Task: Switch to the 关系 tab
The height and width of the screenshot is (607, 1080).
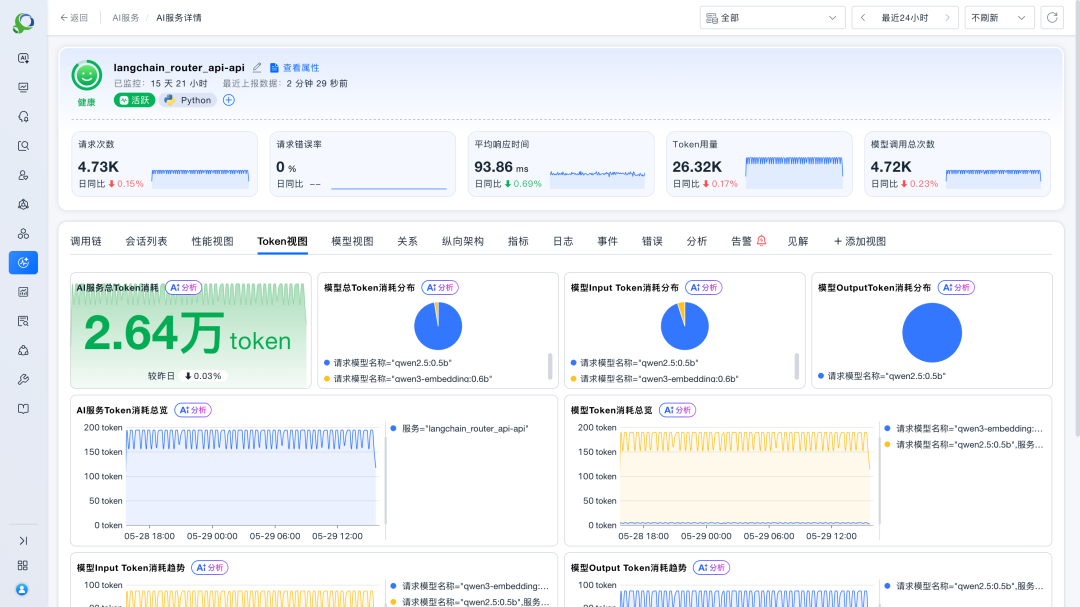Action: (407, 241)
